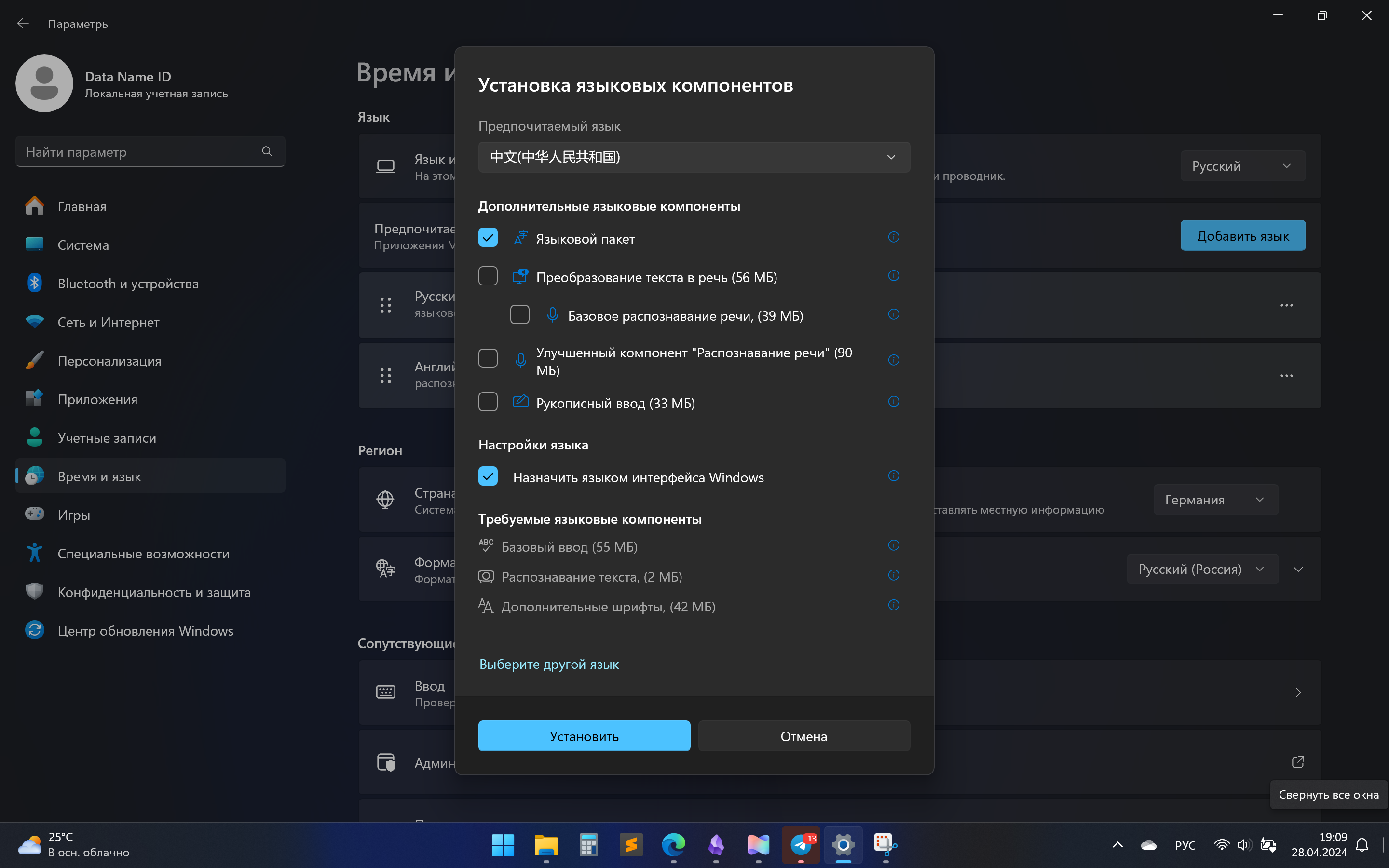Click the search magnifier in Найти параметр
Image resolution: width=1389 pixels, height=868 pixels.
click(267, 151)
